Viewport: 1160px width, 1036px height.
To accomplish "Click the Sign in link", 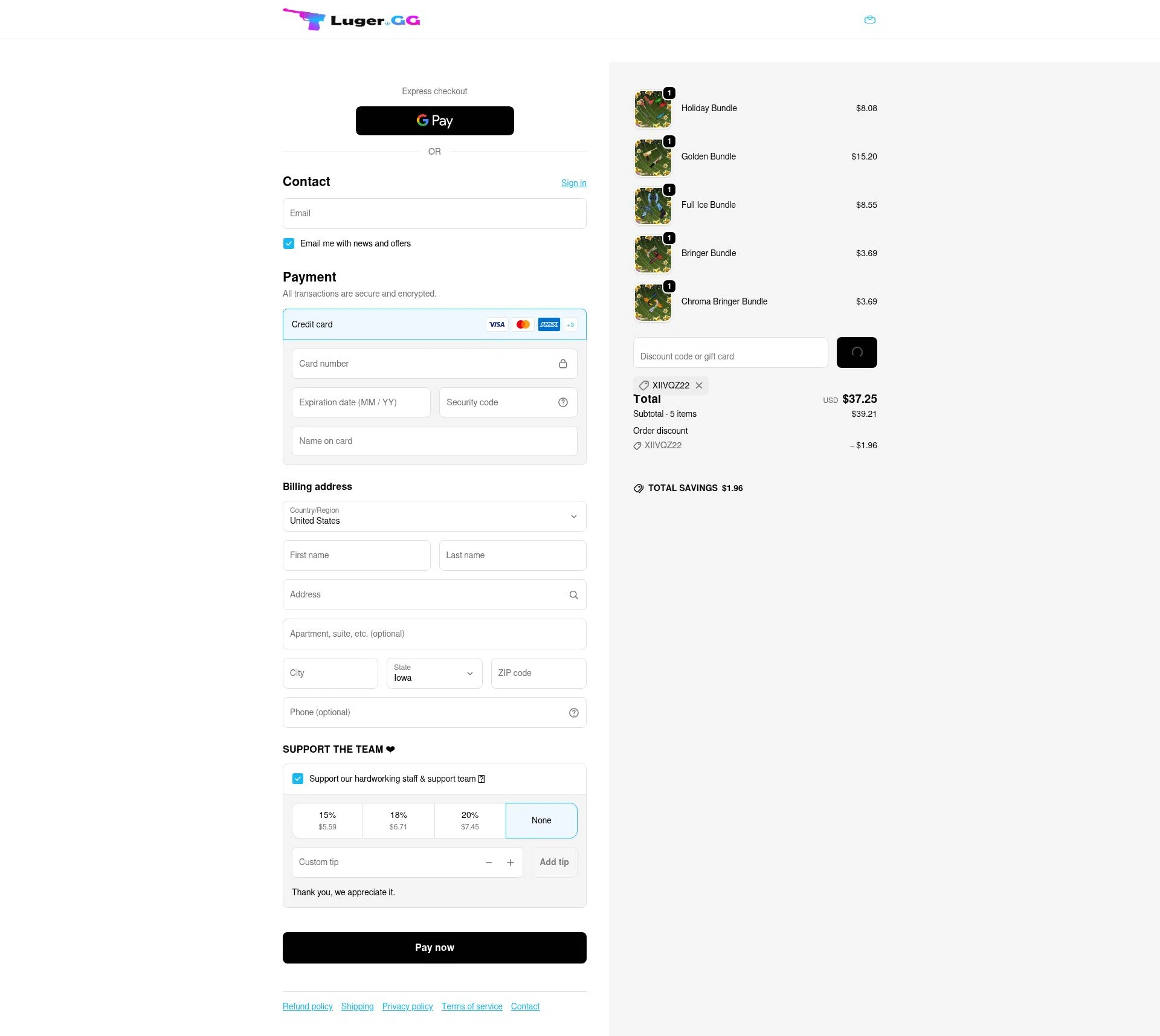I will tap(573, 183).
